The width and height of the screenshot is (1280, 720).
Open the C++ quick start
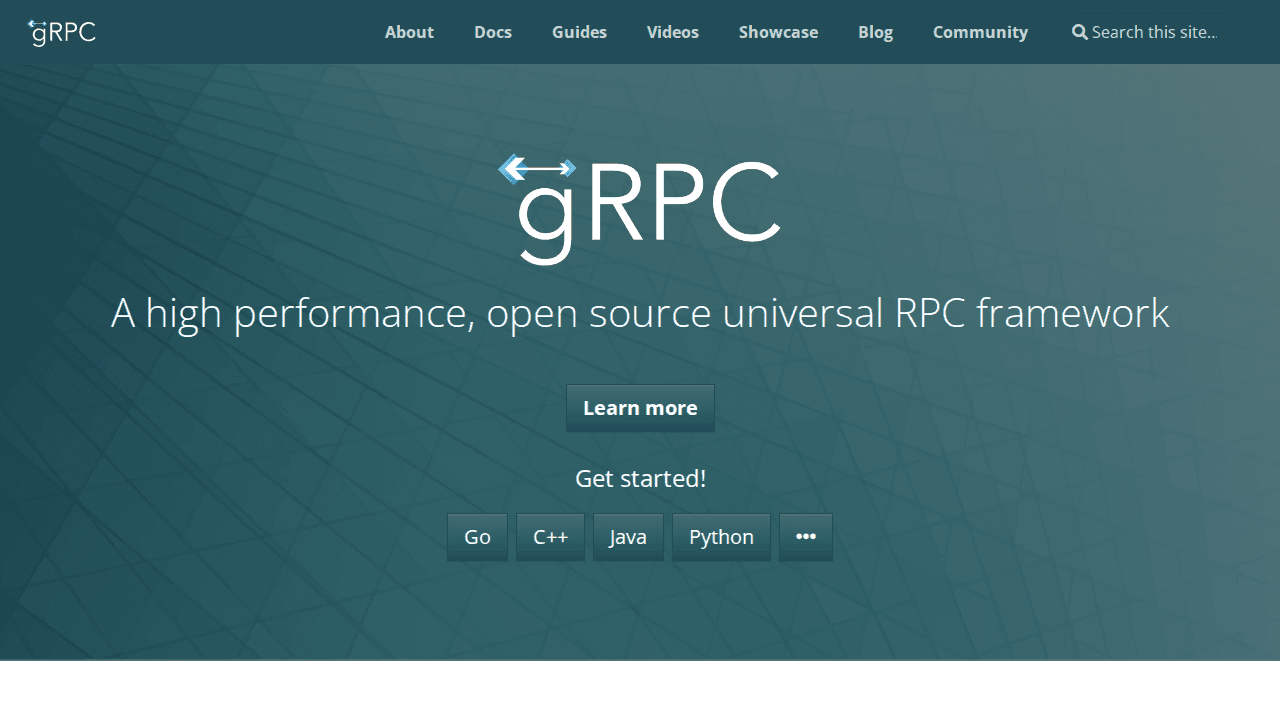pos(550,537)
